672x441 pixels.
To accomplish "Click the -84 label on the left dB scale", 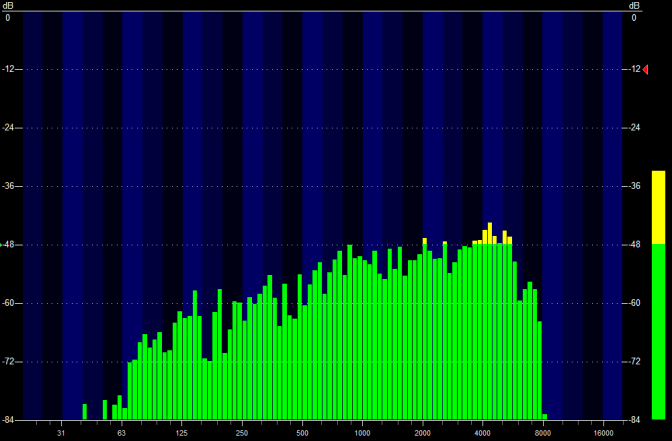I will pos(9,420).
